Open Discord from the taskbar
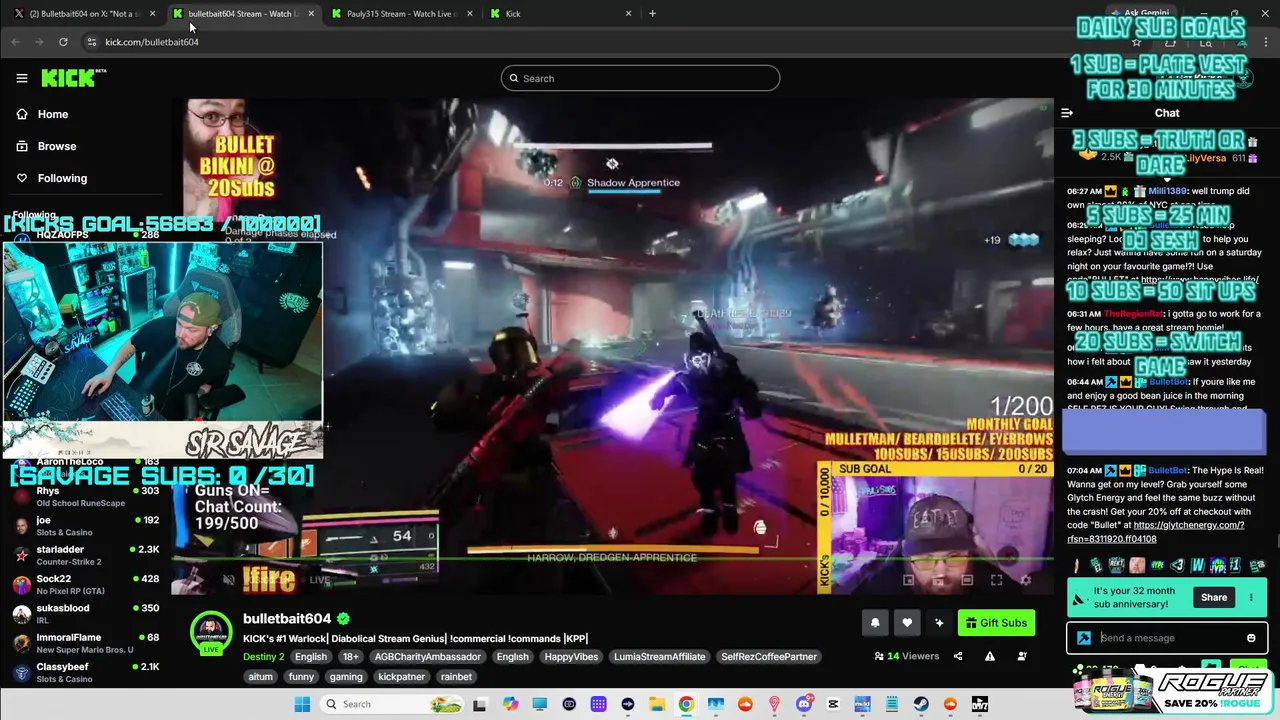Screen dimensions: 1280x720 [x=804, y=704]
